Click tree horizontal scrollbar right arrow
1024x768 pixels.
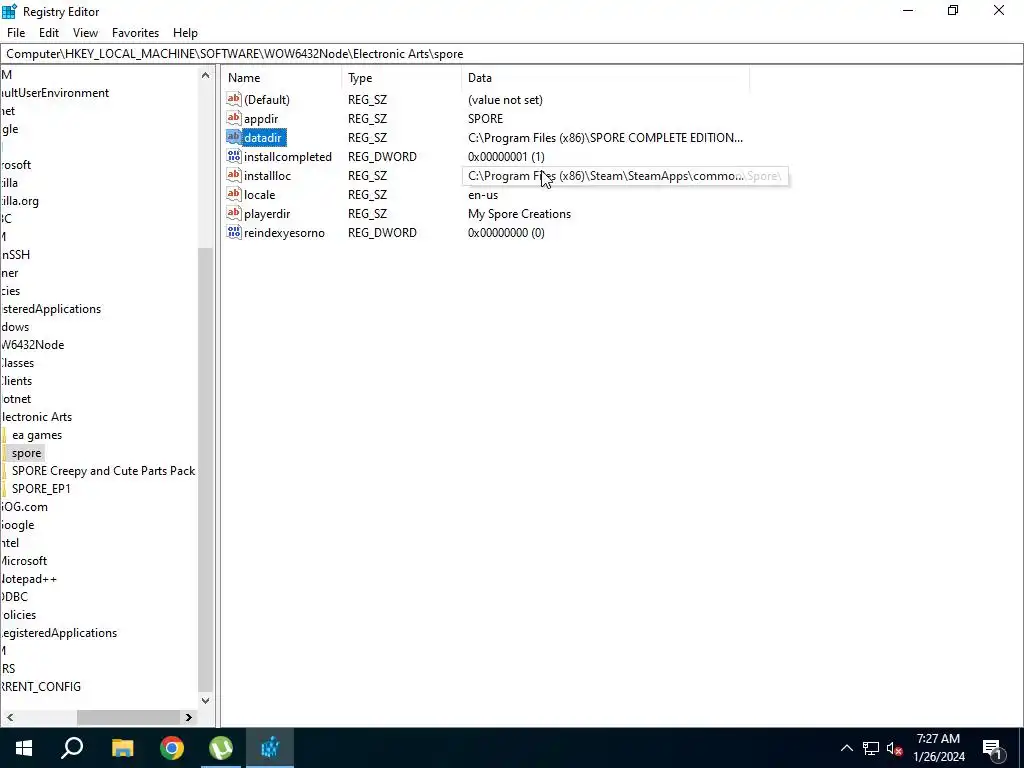189,717
